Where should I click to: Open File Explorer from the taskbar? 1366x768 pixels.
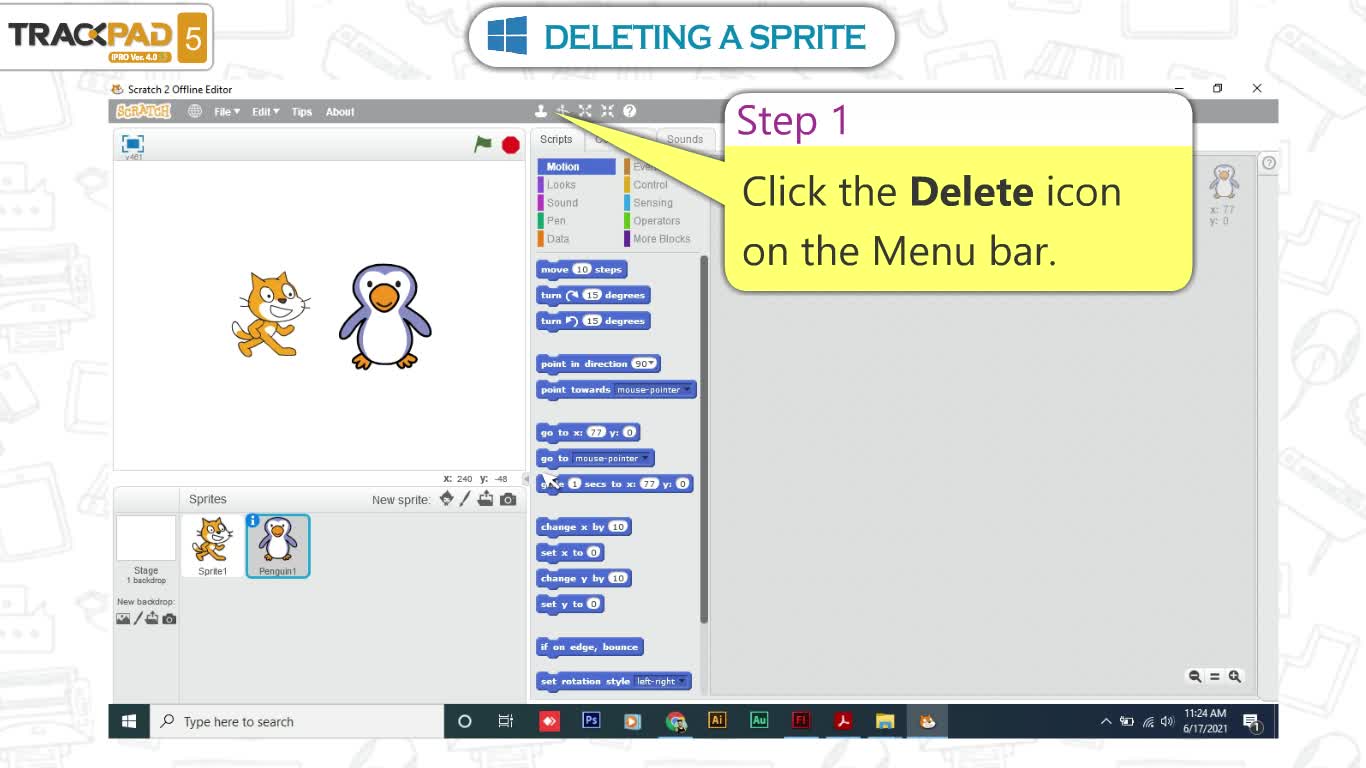pyautogui.click(x=885, y=720)
